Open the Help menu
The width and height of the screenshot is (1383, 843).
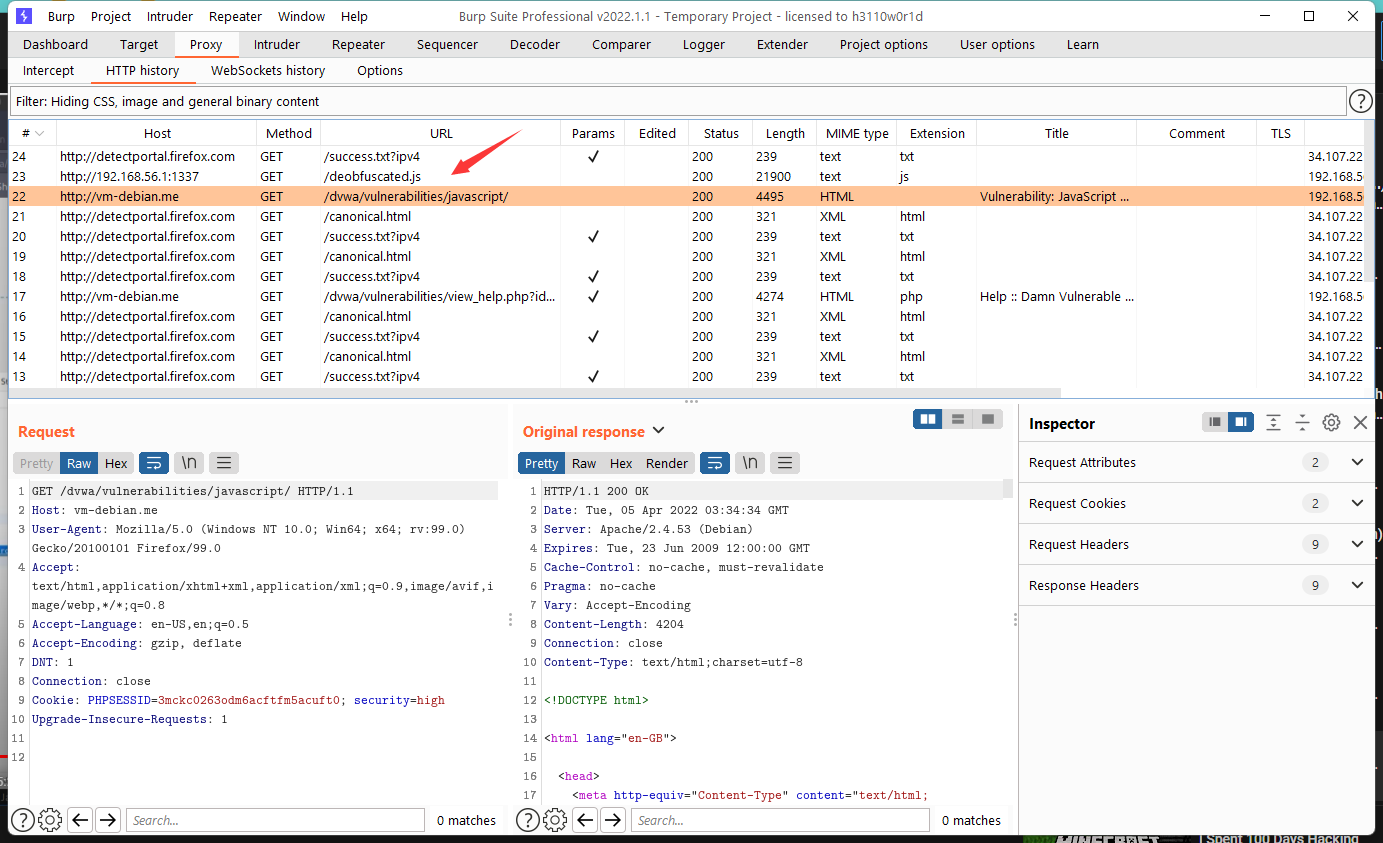[354, 16]
